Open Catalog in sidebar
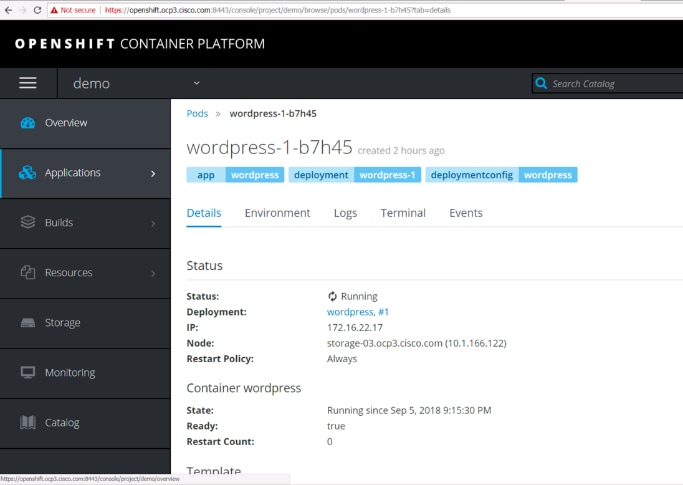The image size is (683, 485). 85,423
